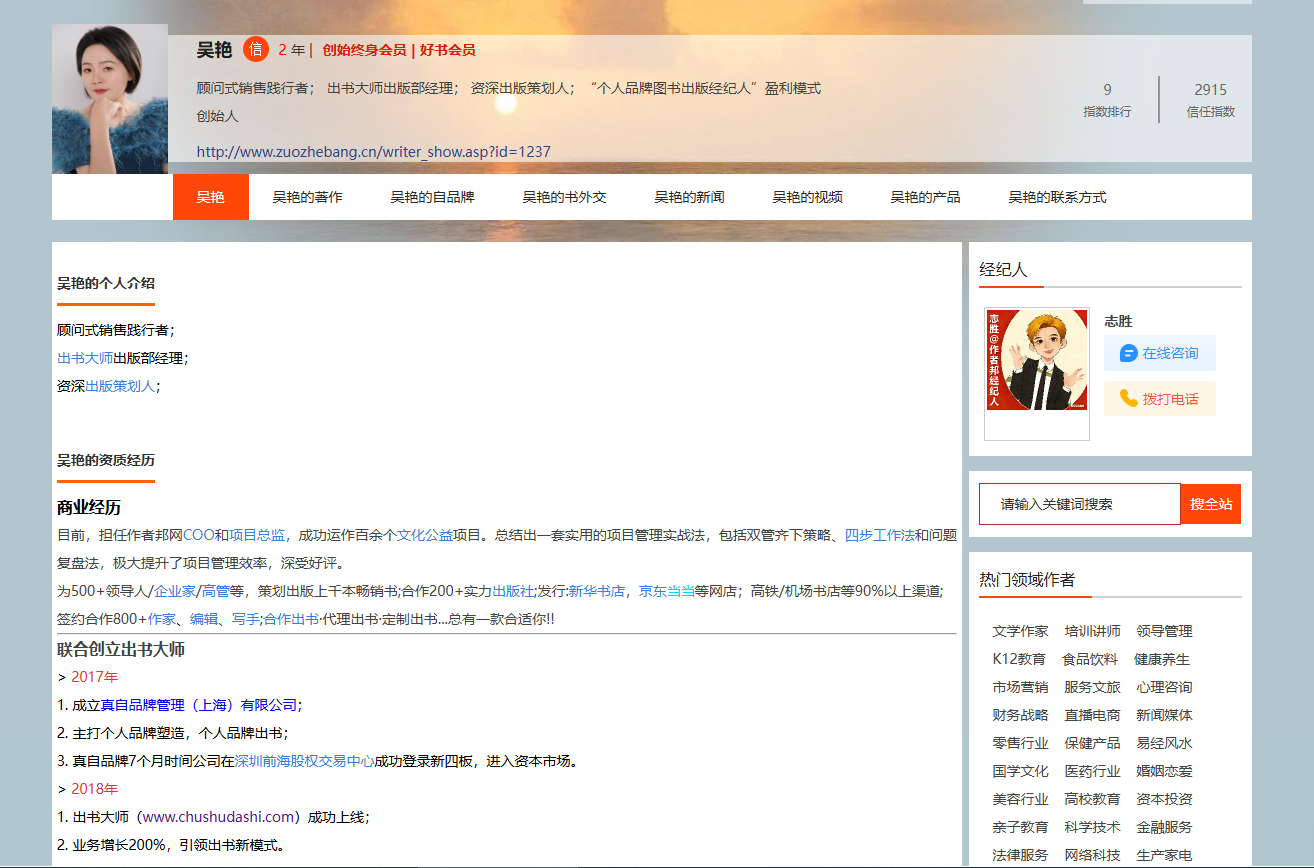This screenshot has height=868, width=1314.
Task: Select the 吴艳的新闻 tab
Action: tap(689, 197)
